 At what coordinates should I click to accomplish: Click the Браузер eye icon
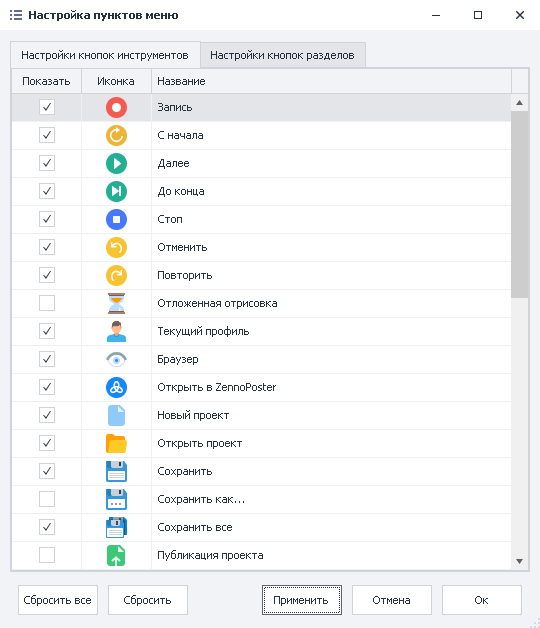[116, 359]
